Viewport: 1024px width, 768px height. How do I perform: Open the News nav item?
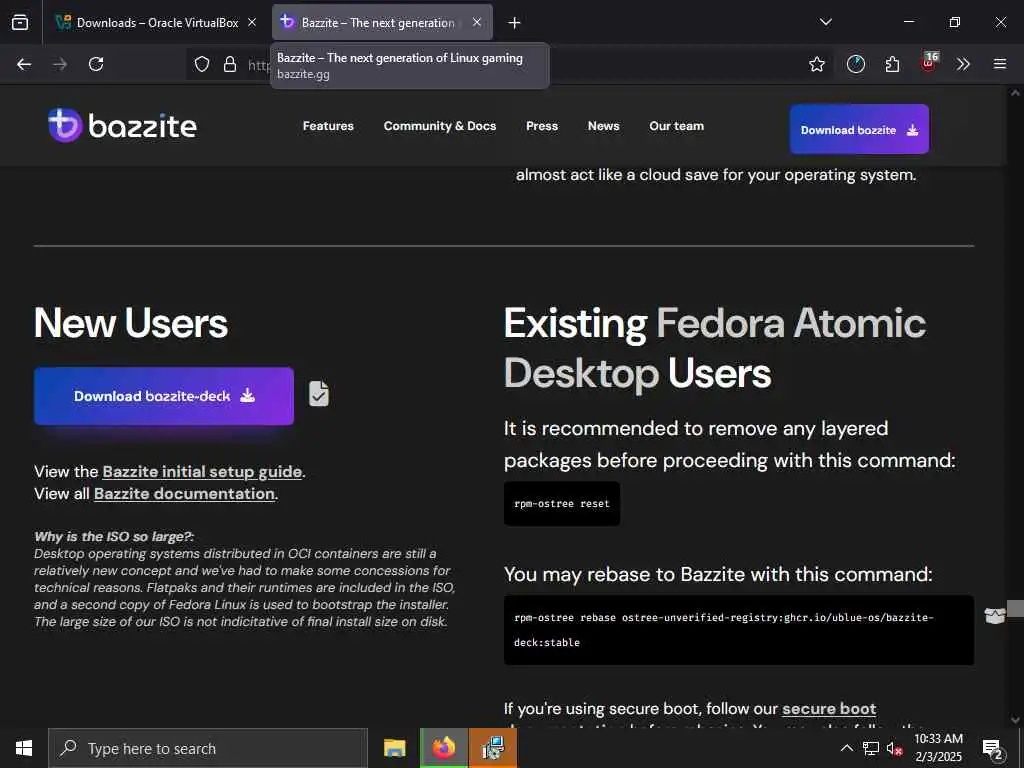[603, 126]
